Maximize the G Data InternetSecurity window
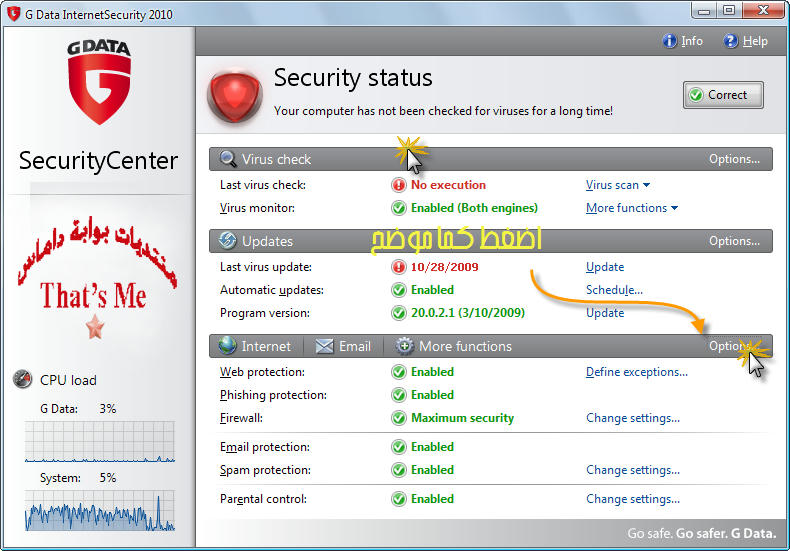This screenshot has width=790, height=551. click(729, 11)
